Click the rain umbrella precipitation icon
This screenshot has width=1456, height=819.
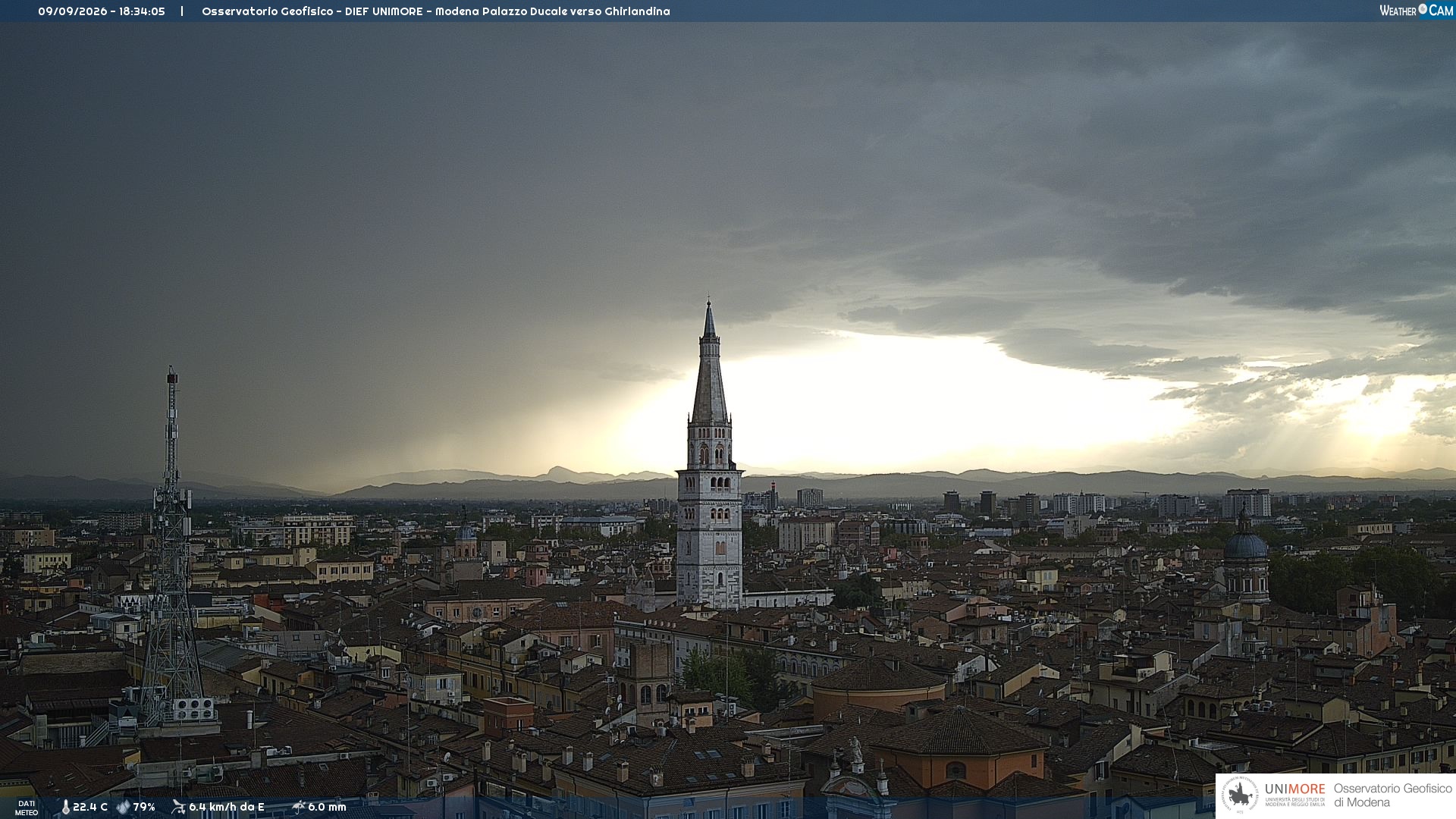[298, 807]
